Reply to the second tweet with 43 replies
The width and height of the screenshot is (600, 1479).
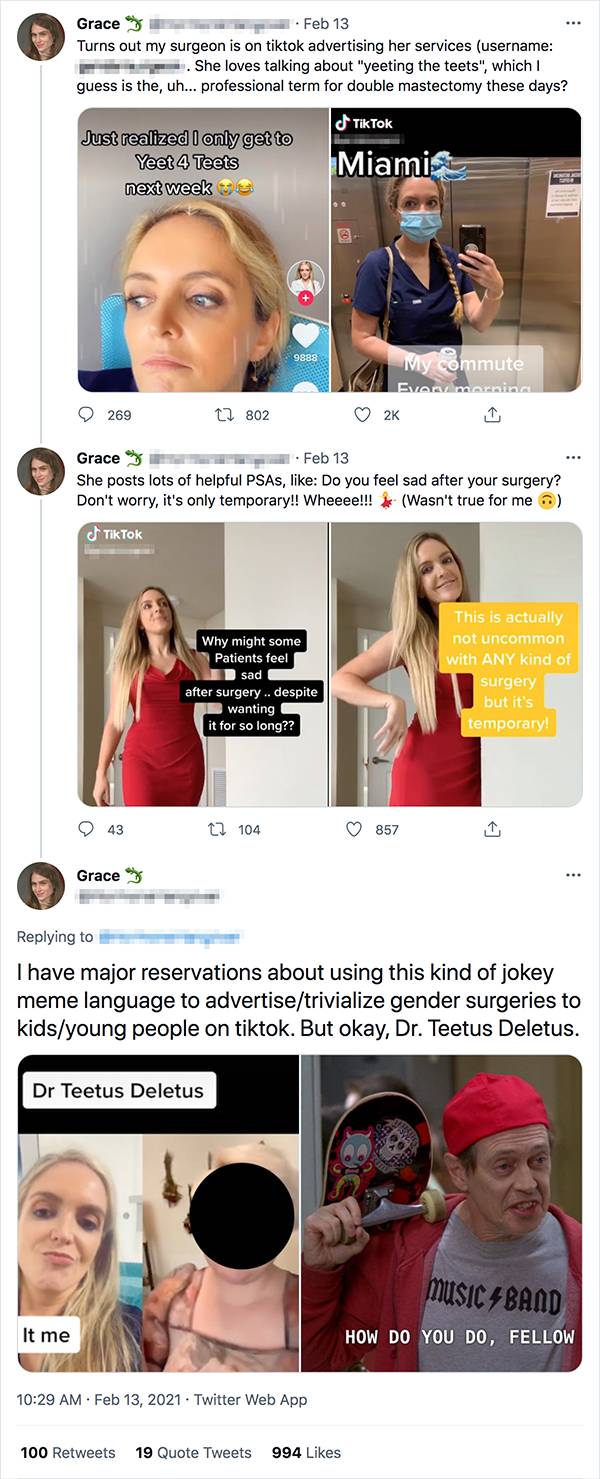[87, 829]
